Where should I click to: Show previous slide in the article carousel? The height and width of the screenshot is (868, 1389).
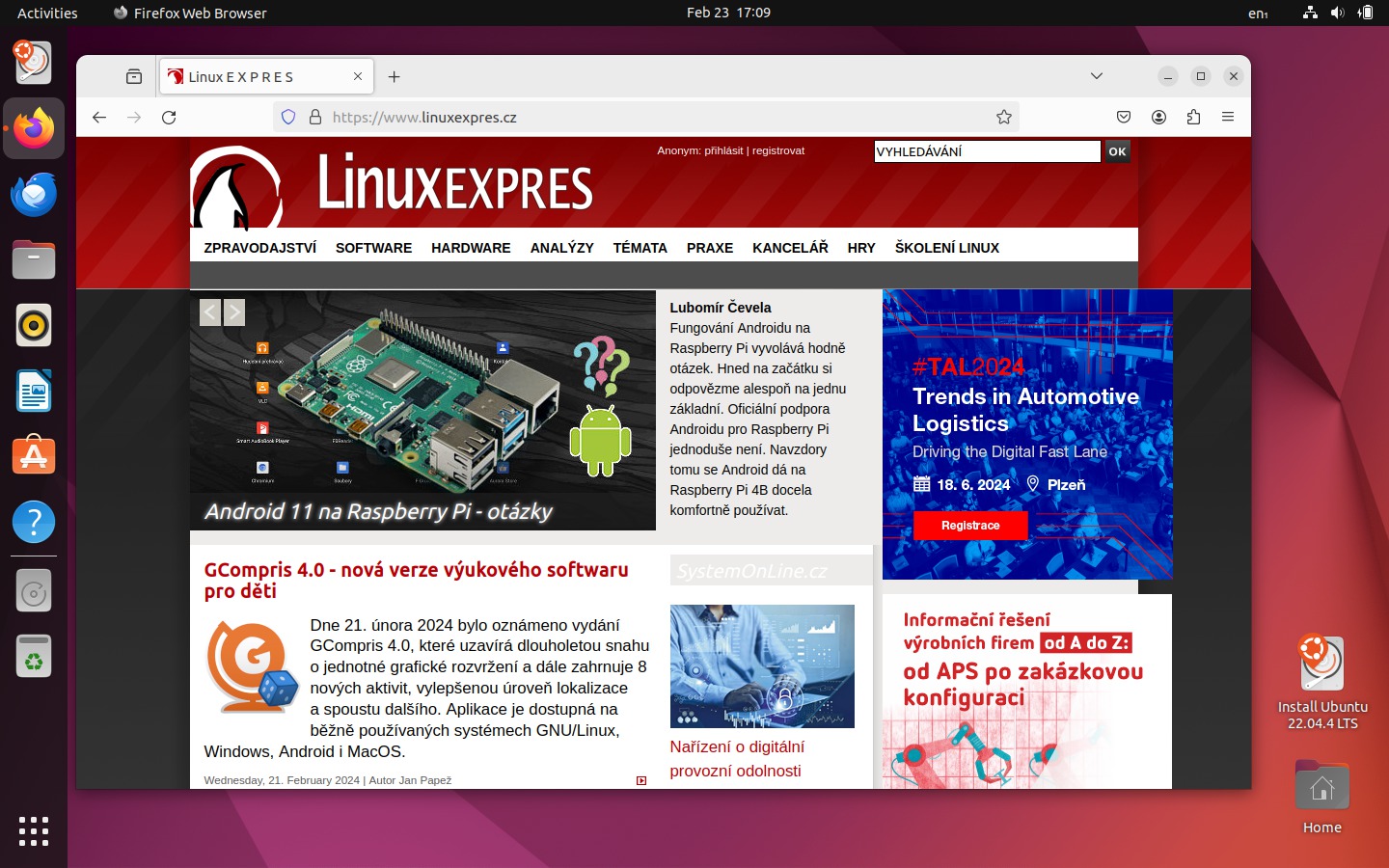210,312
